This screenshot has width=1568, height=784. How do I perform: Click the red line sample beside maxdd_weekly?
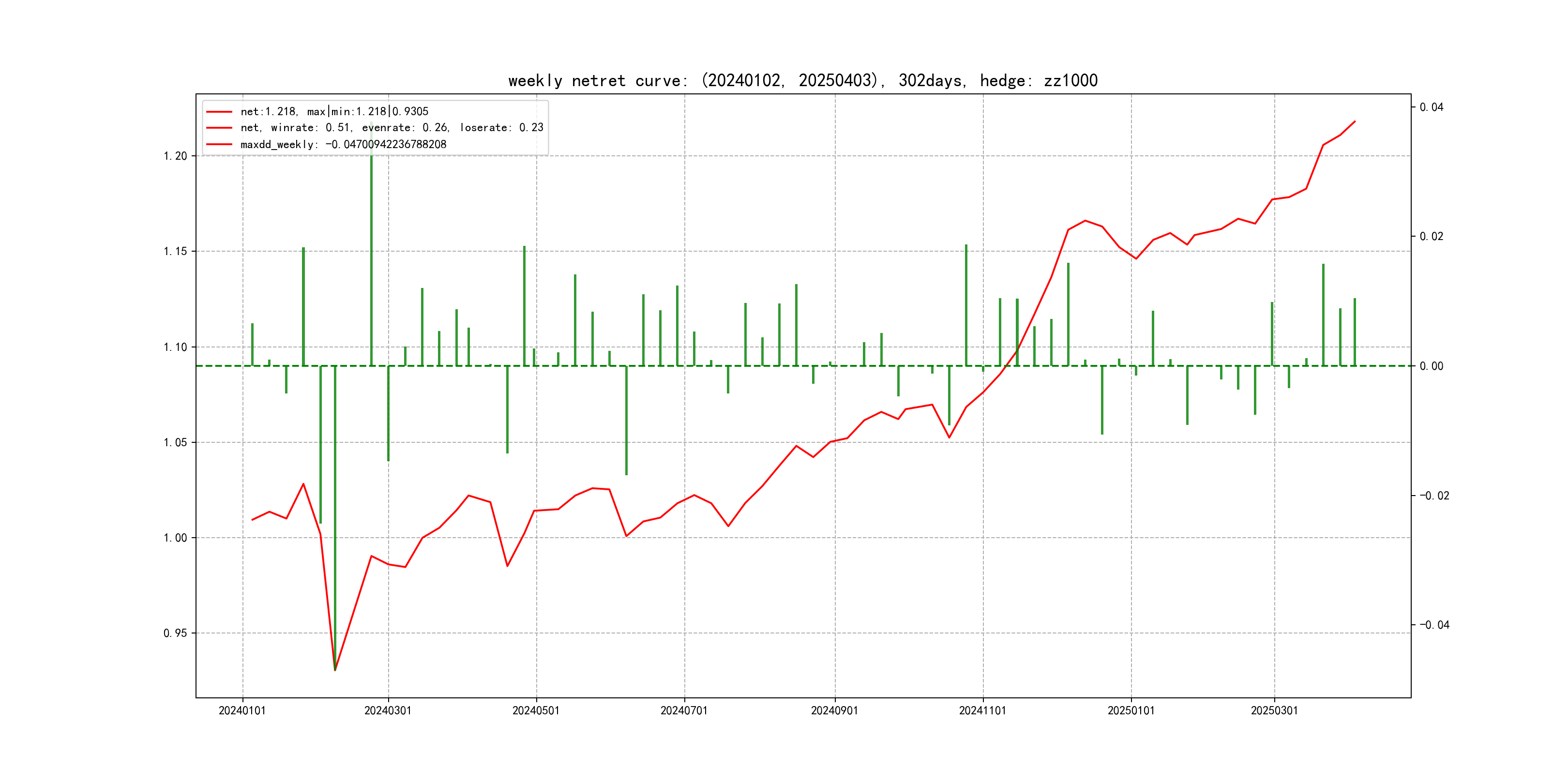click(219, 144)
